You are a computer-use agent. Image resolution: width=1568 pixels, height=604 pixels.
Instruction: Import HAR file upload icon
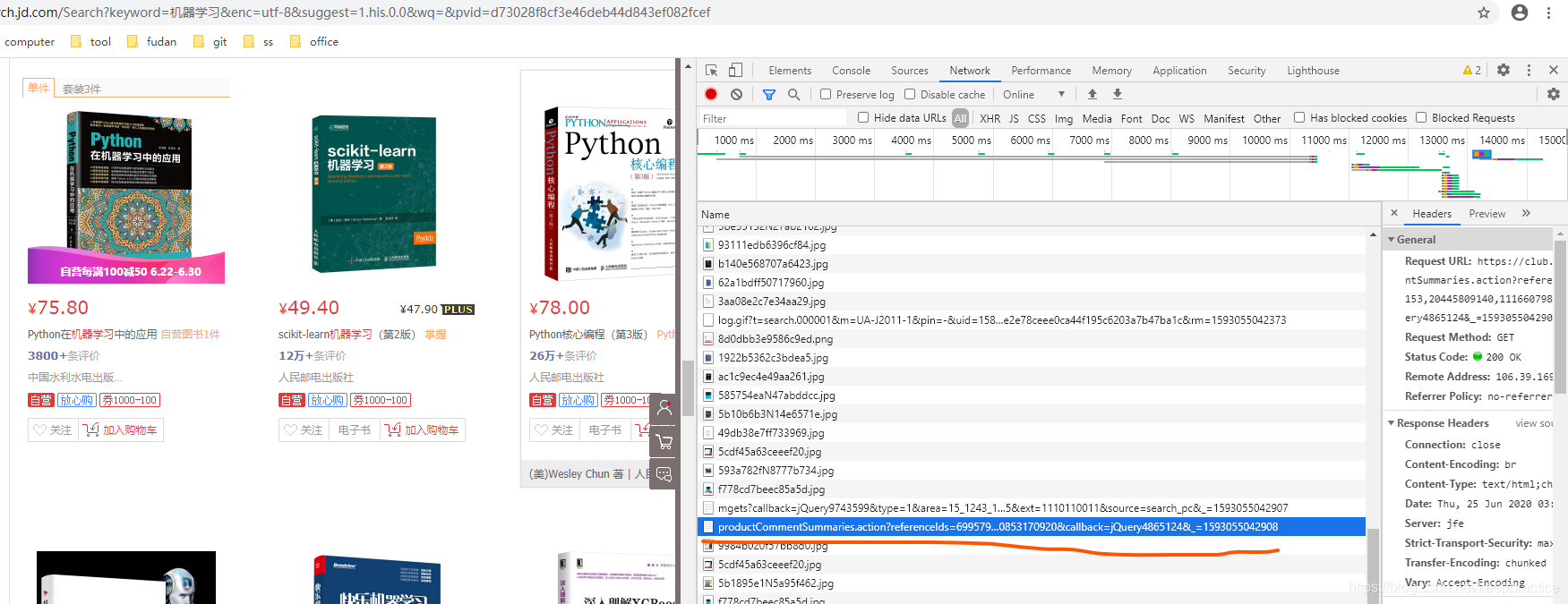click(x=1092, y=94)
